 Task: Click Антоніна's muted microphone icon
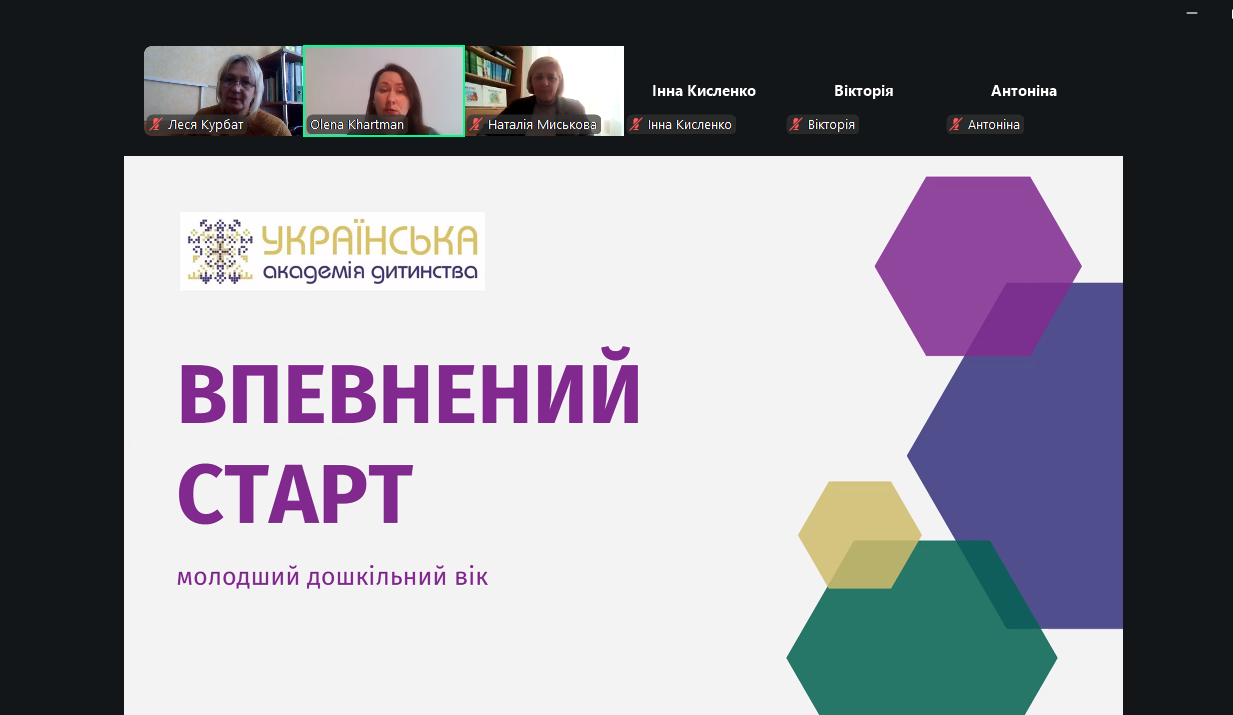tap(957, 125)
